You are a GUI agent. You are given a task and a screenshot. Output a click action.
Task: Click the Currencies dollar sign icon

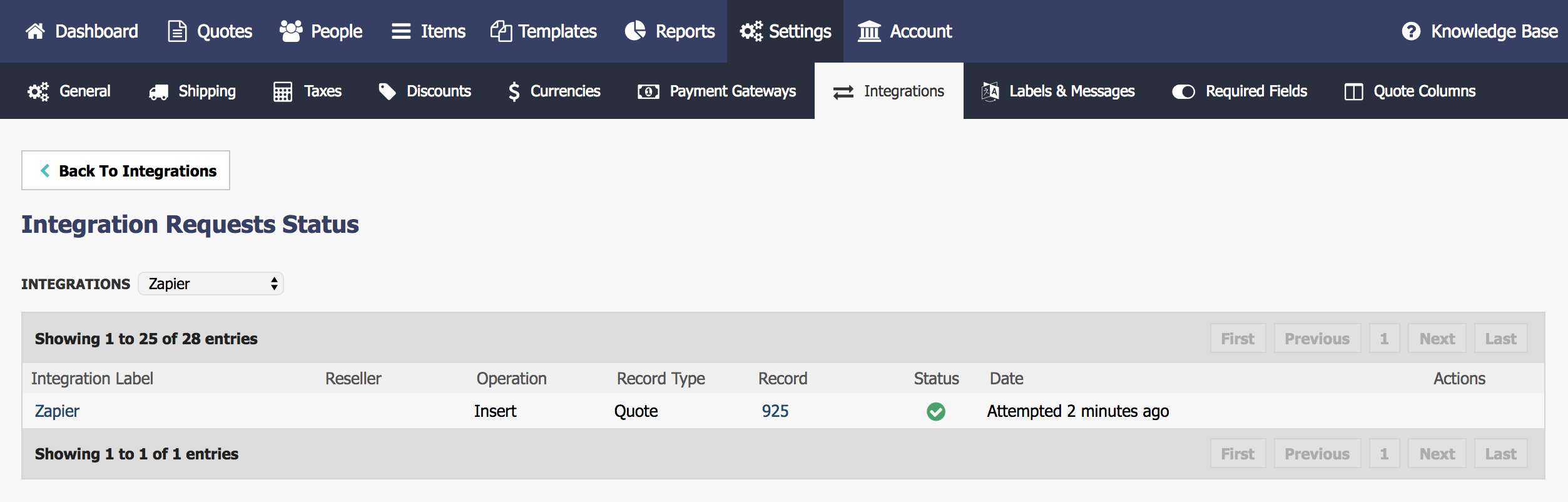tap(514, 91)
